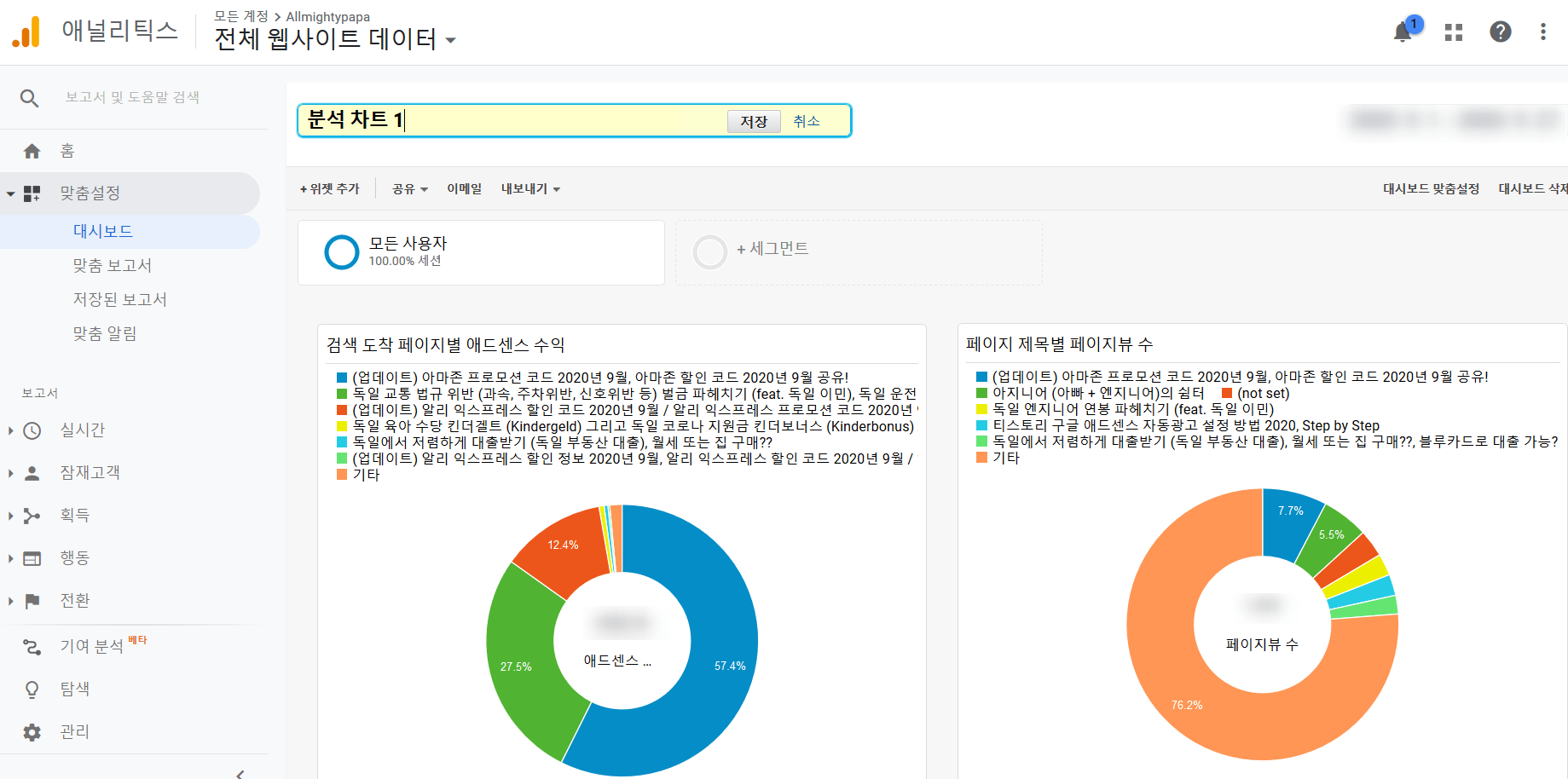Click the 모든 사용자 segment circle

342,252
